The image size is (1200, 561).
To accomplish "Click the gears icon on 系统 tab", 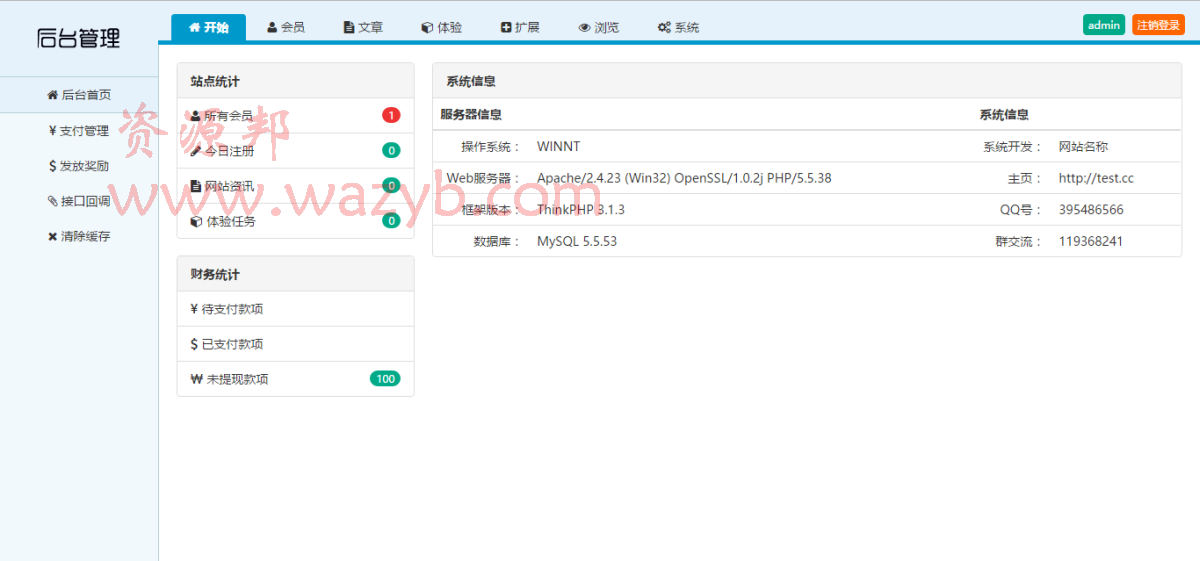I will (664, 28).
